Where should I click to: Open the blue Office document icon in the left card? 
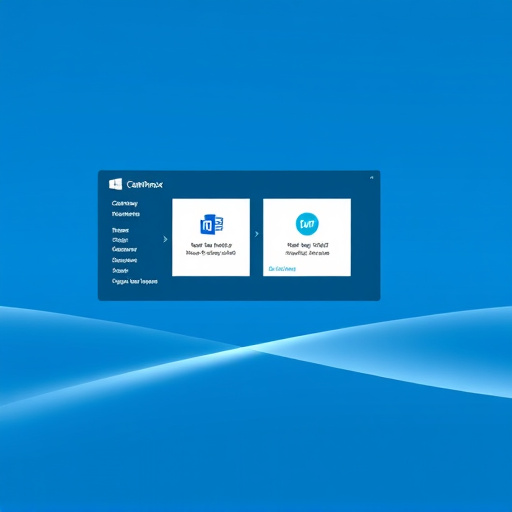click(x=212, y=224)
